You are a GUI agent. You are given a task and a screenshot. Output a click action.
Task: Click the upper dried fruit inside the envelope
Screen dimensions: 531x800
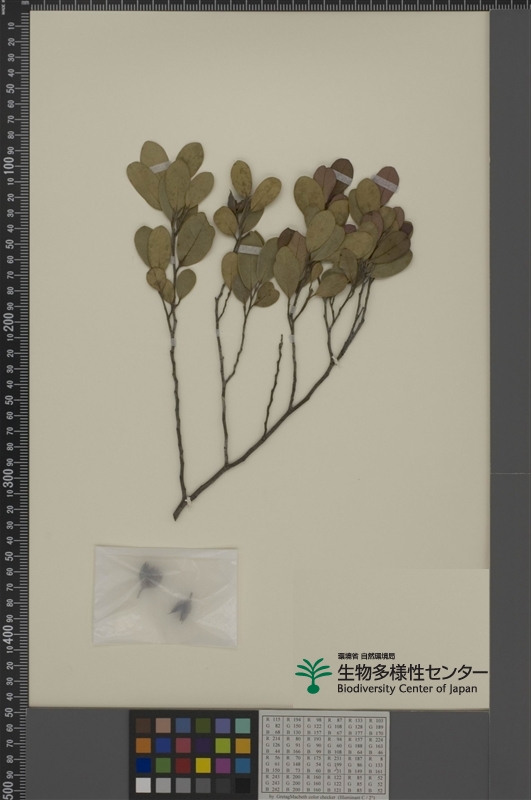point(149,577)
